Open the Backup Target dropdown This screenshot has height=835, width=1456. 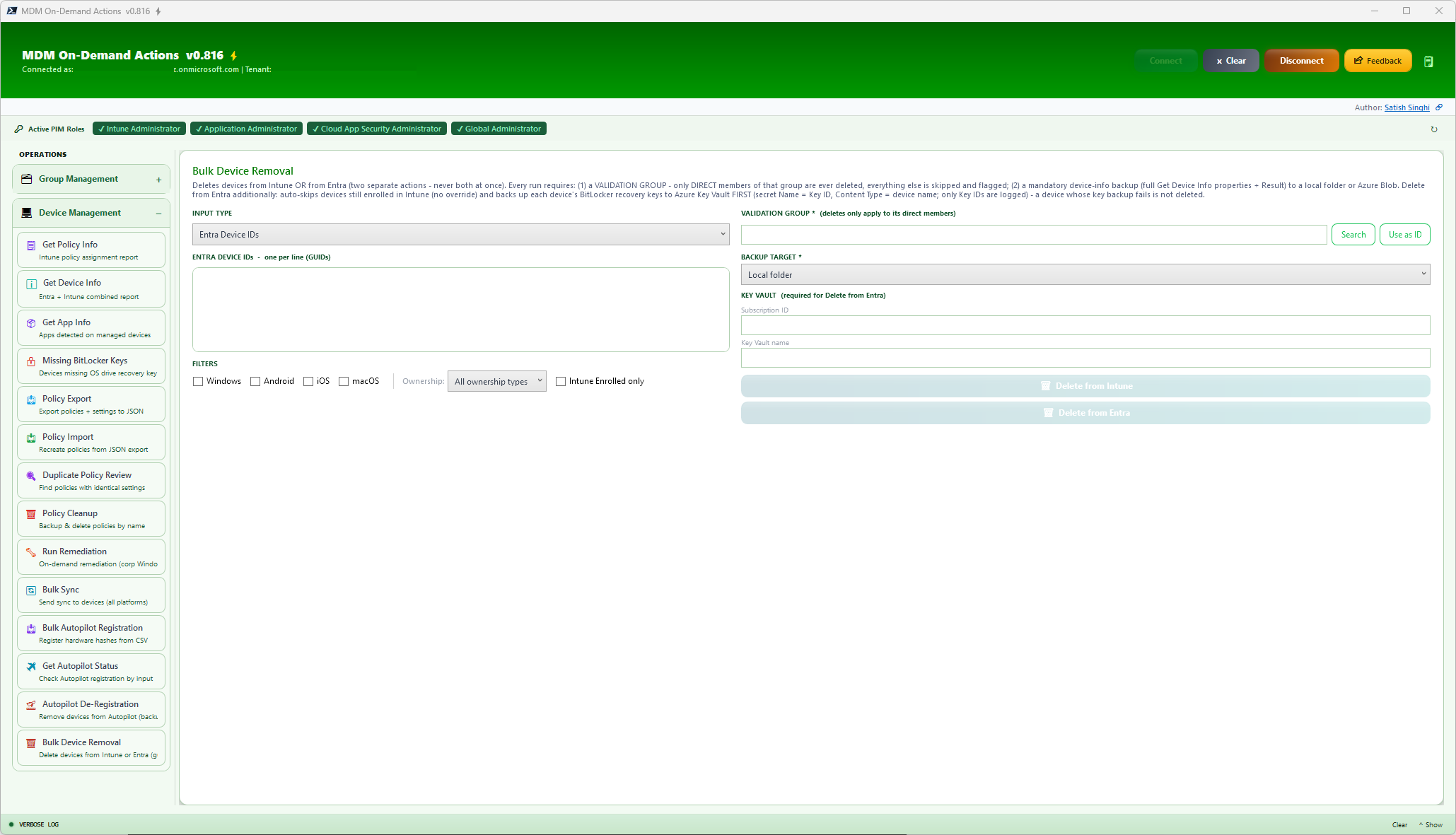[x=1085, y=275]
